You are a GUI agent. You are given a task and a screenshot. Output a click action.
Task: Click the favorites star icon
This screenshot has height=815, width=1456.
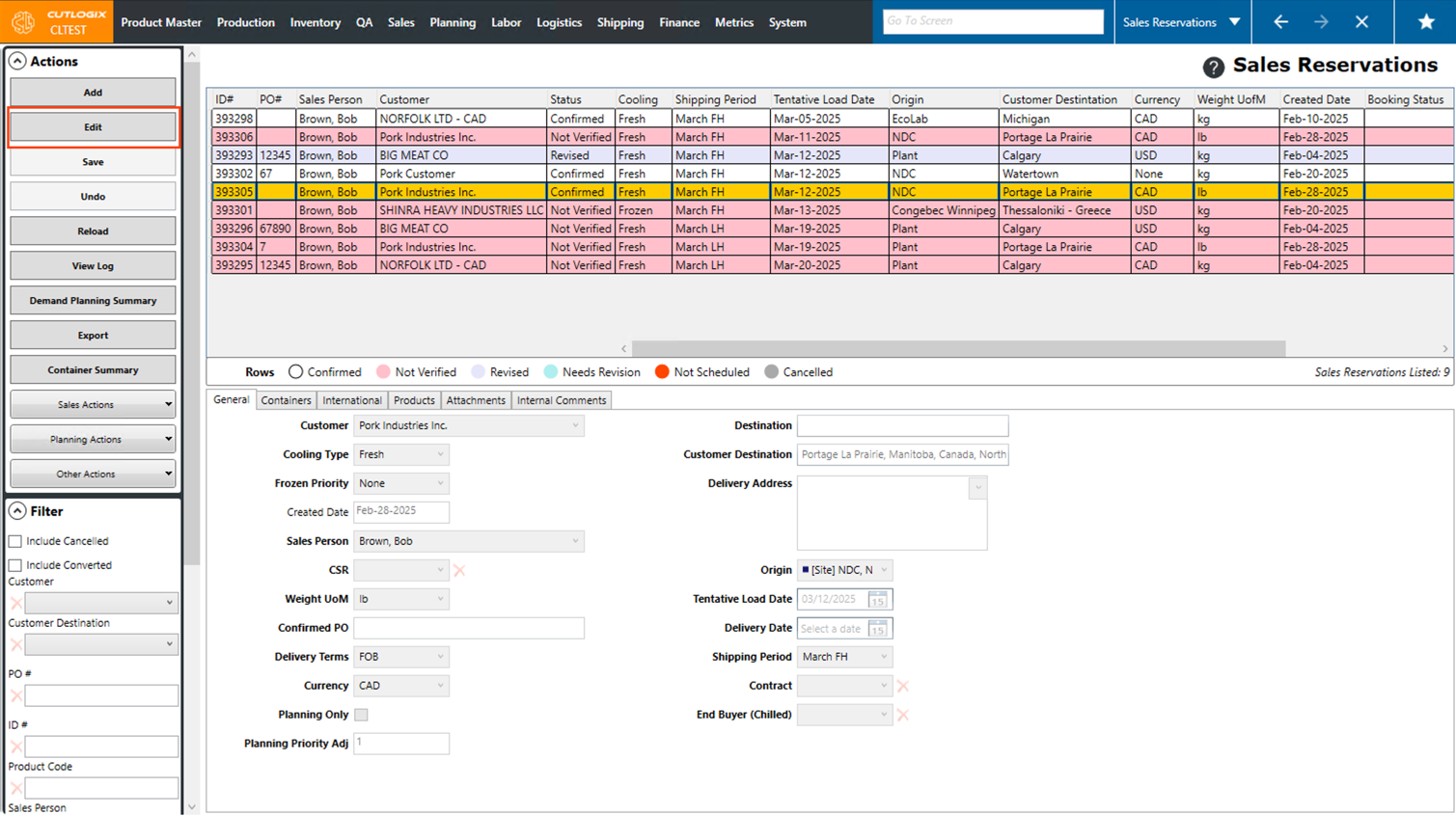coord(1425,22)
